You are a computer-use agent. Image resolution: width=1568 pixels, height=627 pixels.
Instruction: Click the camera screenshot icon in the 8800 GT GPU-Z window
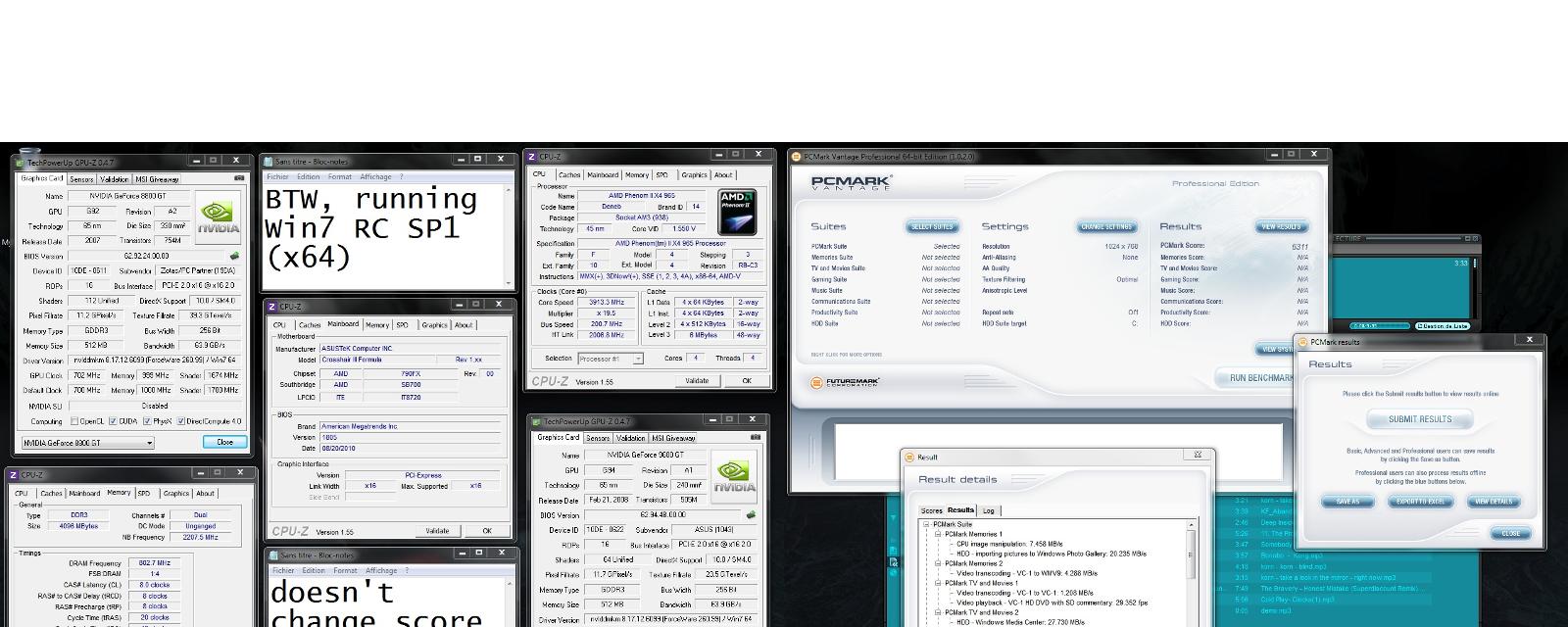click(x=240, y=178)
